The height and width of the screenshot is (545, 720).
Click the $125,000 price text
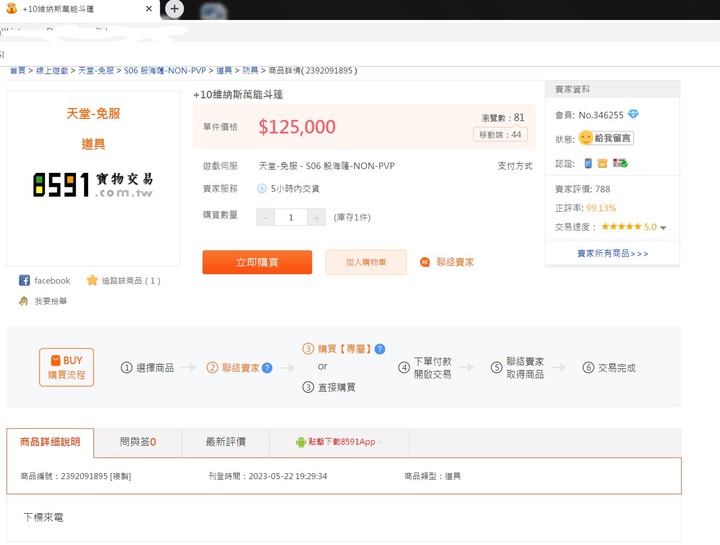(297, 127)
